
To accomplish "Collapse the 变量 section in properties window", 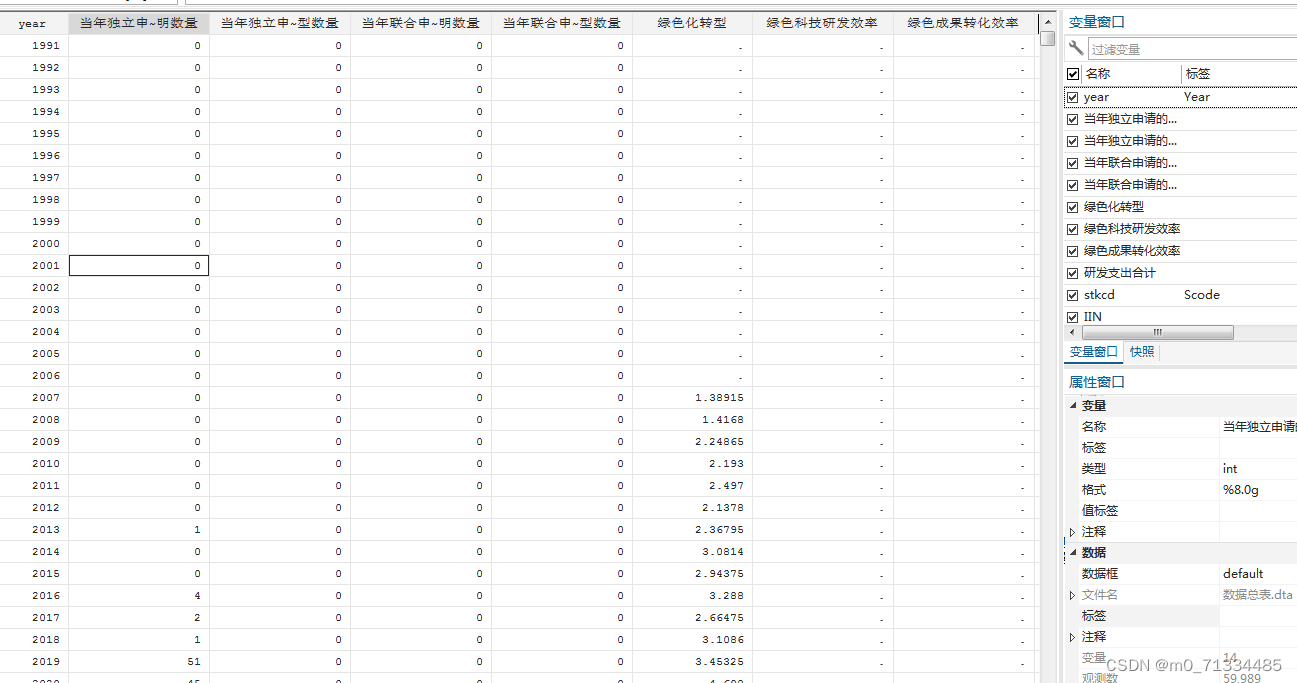I will click(x=1073, y=406).
